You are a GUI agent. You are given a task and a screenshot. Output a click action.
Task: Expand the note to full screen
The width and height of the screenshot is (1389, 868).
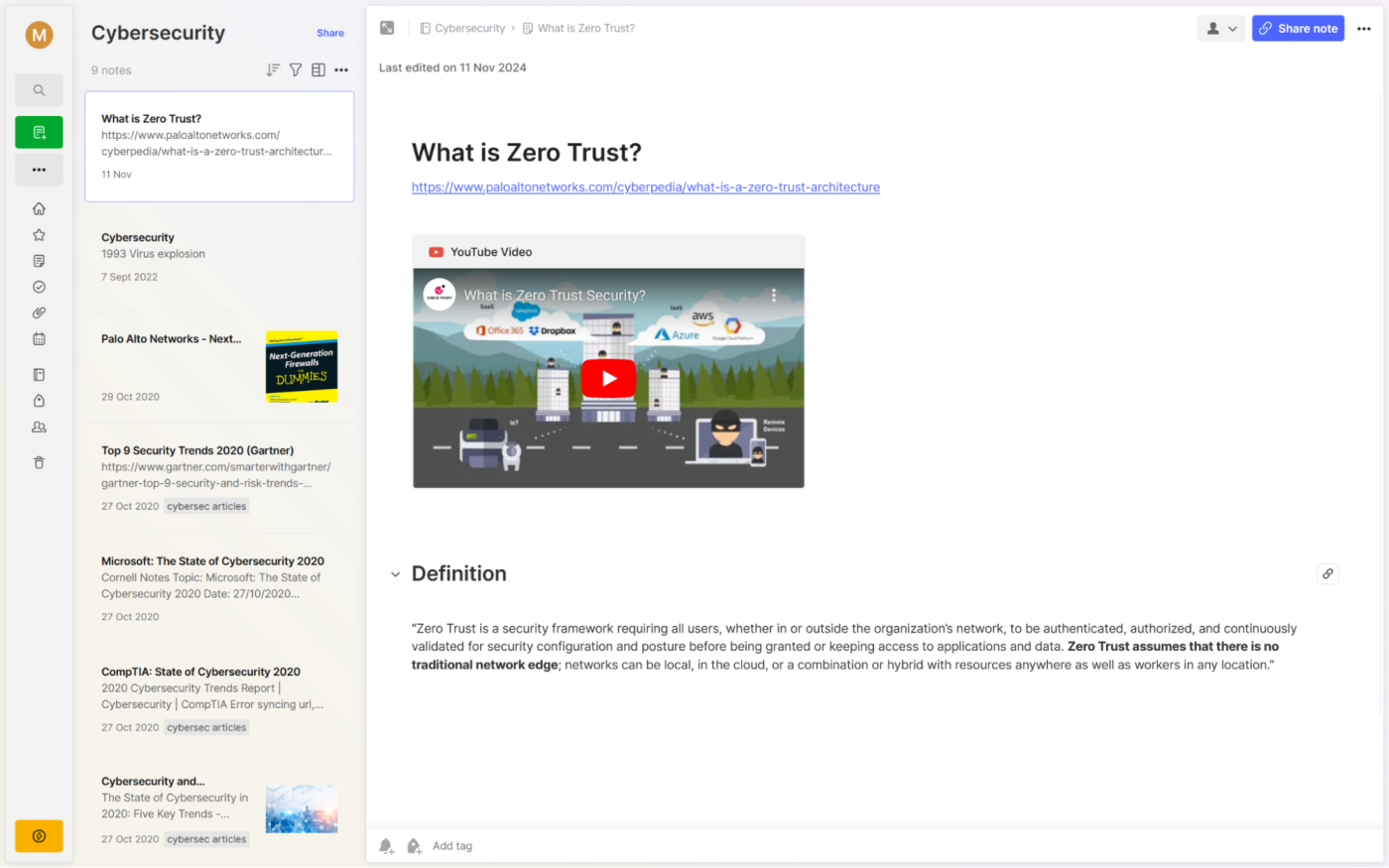pyautogui.click(x=387, y=28)
